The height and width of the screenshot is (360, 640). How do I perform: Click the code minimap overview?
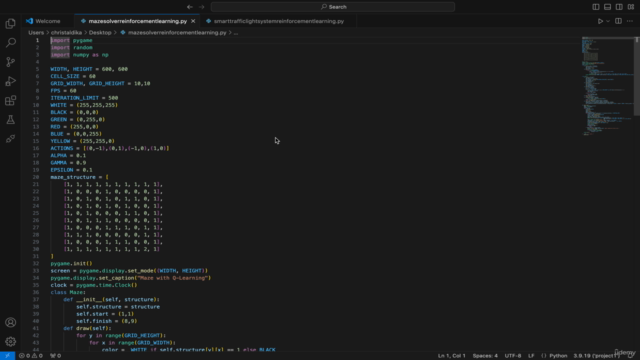607,86
